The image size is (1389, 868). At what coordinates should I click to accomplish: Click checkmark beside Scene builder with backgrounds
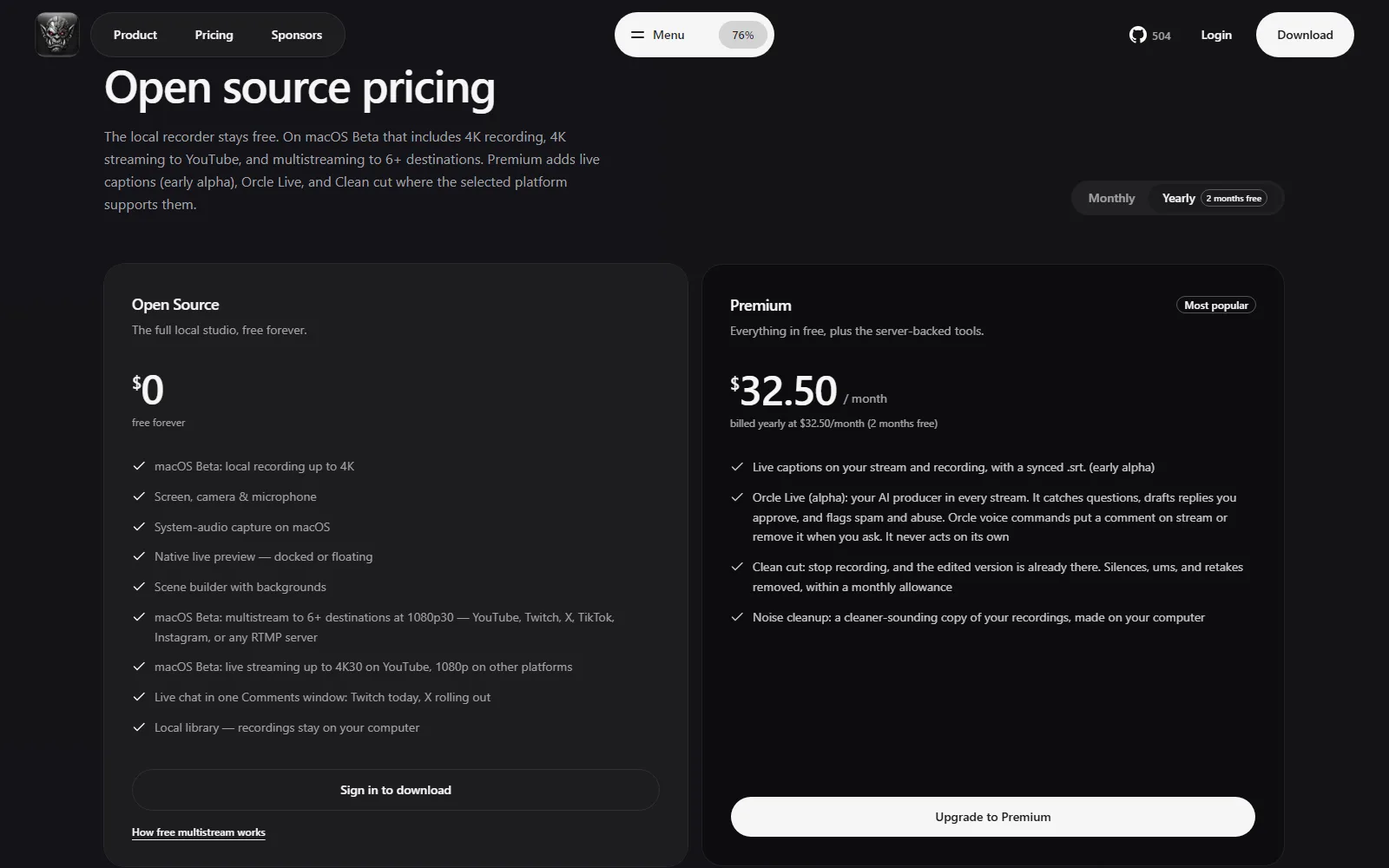pos(139,587)
